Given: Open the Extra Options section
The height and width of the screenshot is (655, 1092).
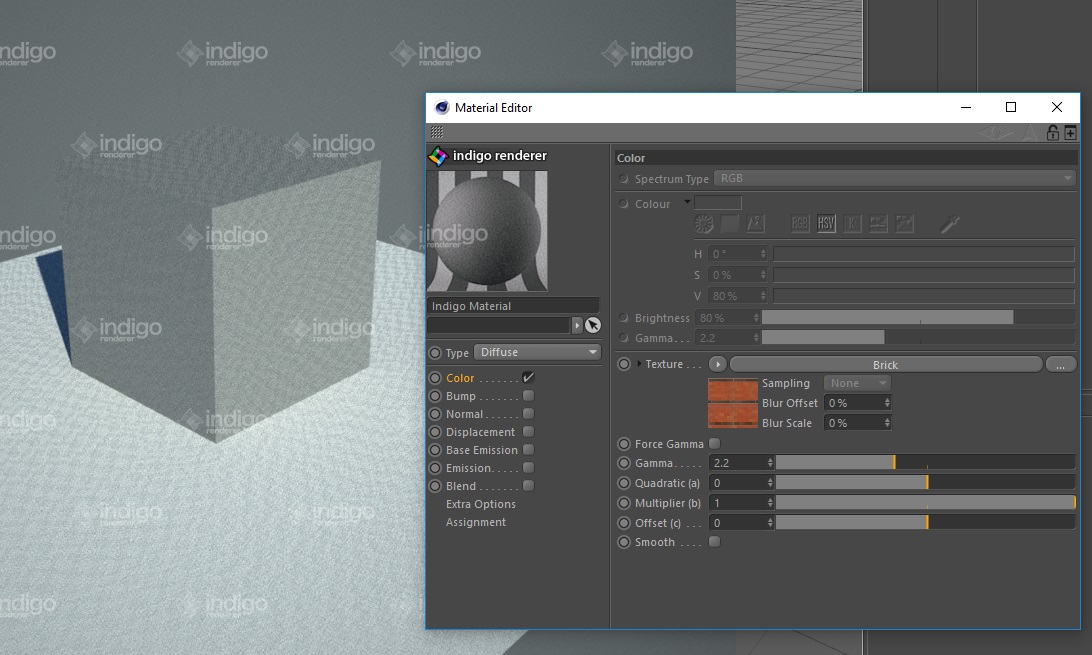Looking at the screenshot, I should pyautogui.click(x=481, y=504).
